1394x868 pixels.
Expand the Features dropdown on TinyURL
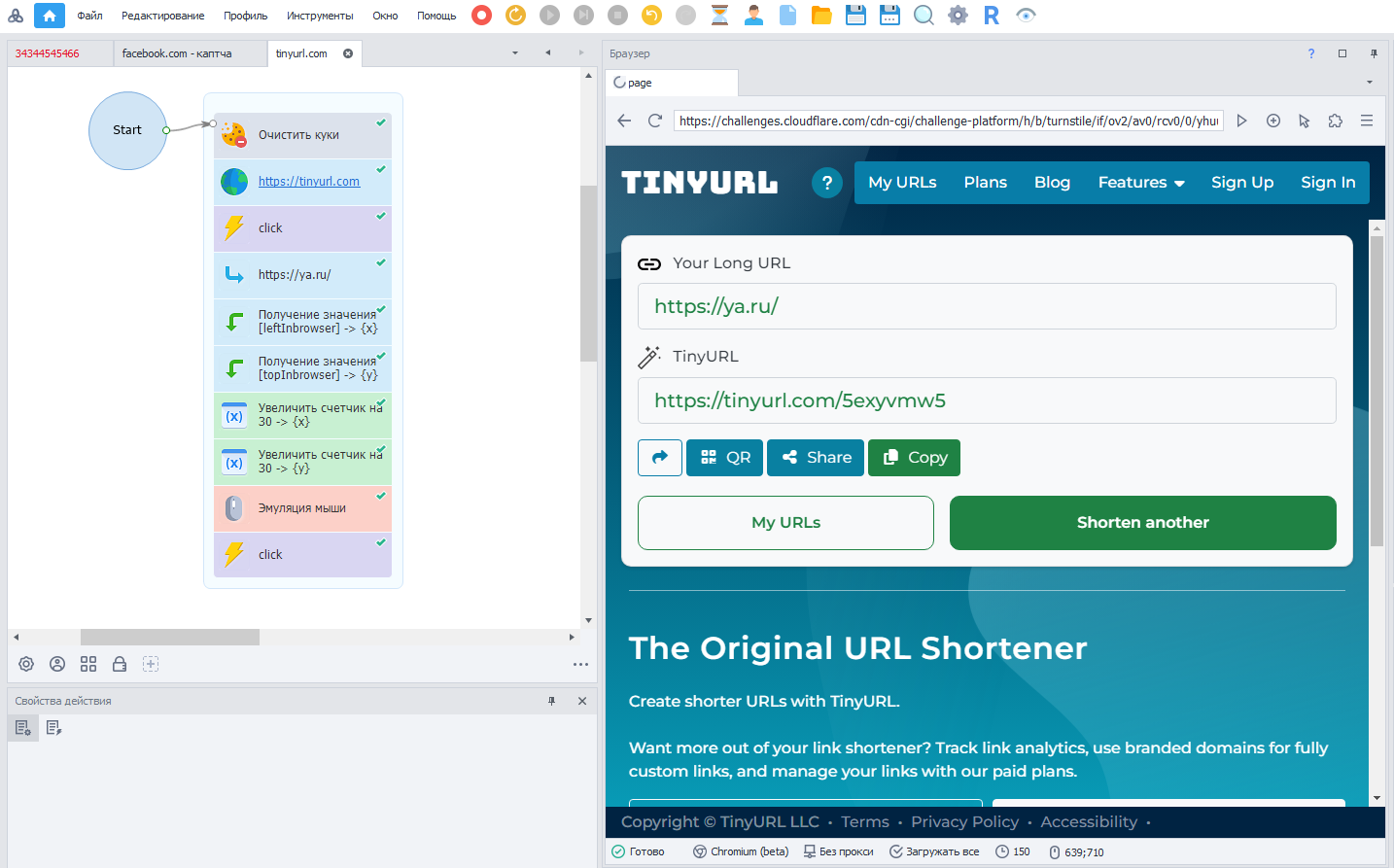[x=1141, y=183]
